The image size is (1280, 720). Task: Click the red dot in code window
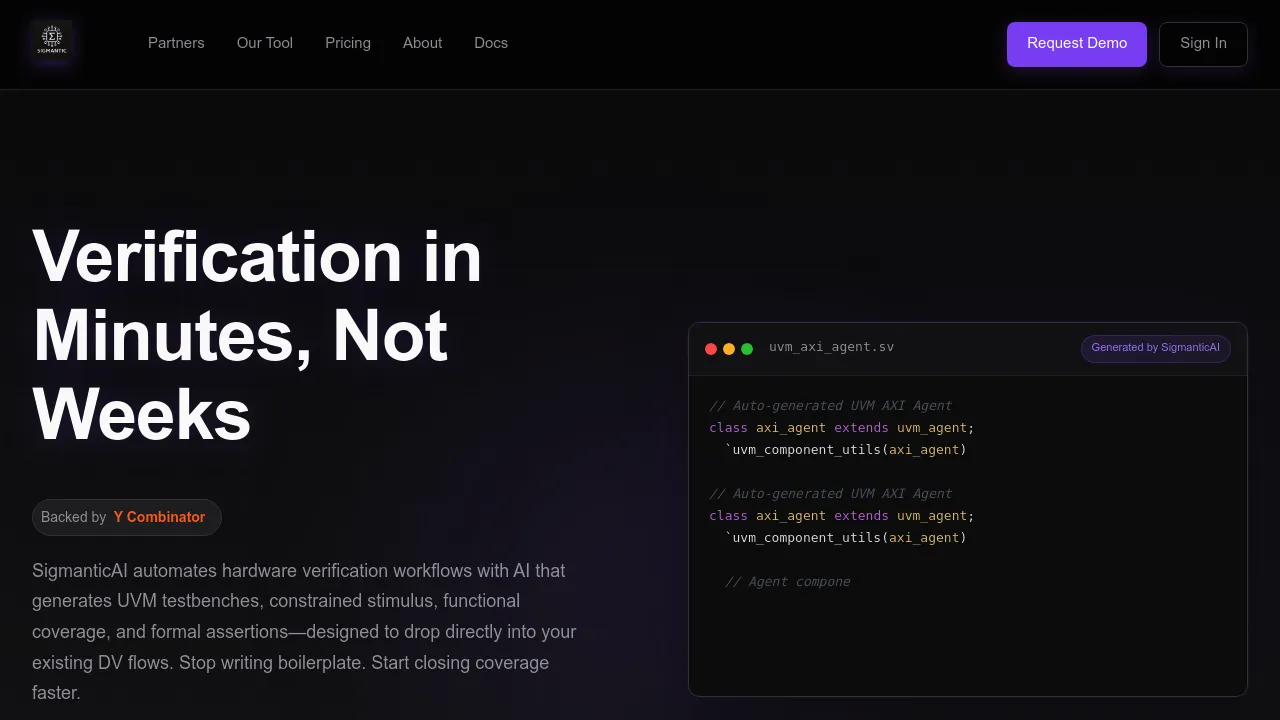[x=711, y=349]
